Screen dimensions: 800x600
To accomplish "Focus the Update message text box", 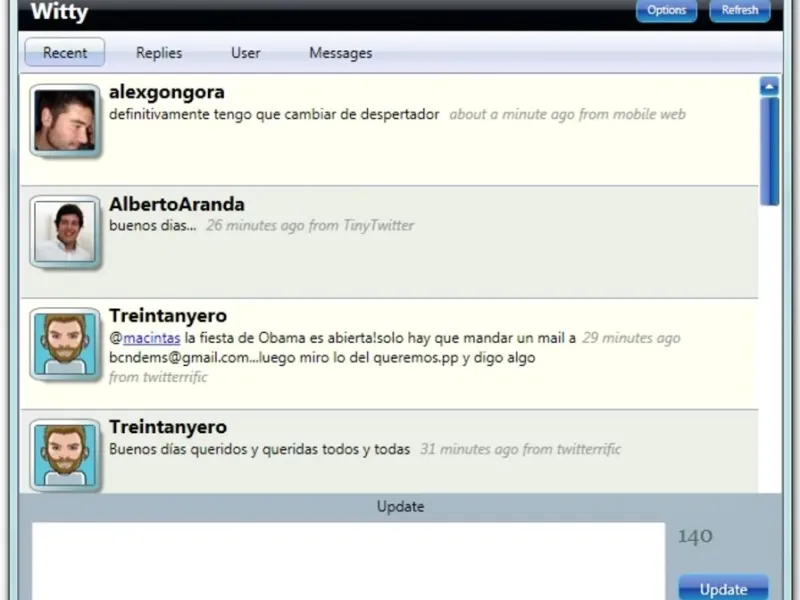I will point(348,561).
